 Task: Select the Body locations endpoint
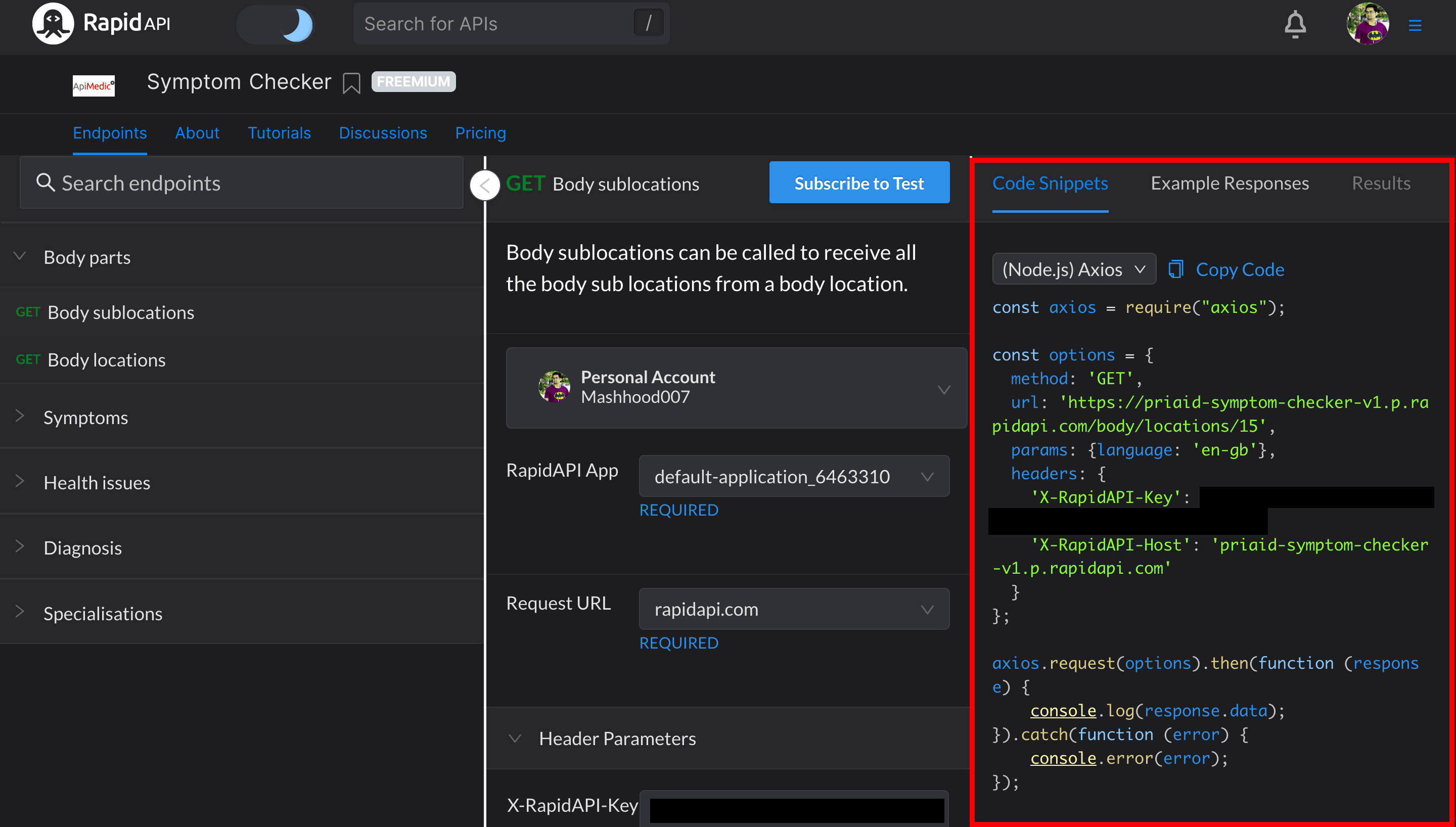(x=241, y=360)
